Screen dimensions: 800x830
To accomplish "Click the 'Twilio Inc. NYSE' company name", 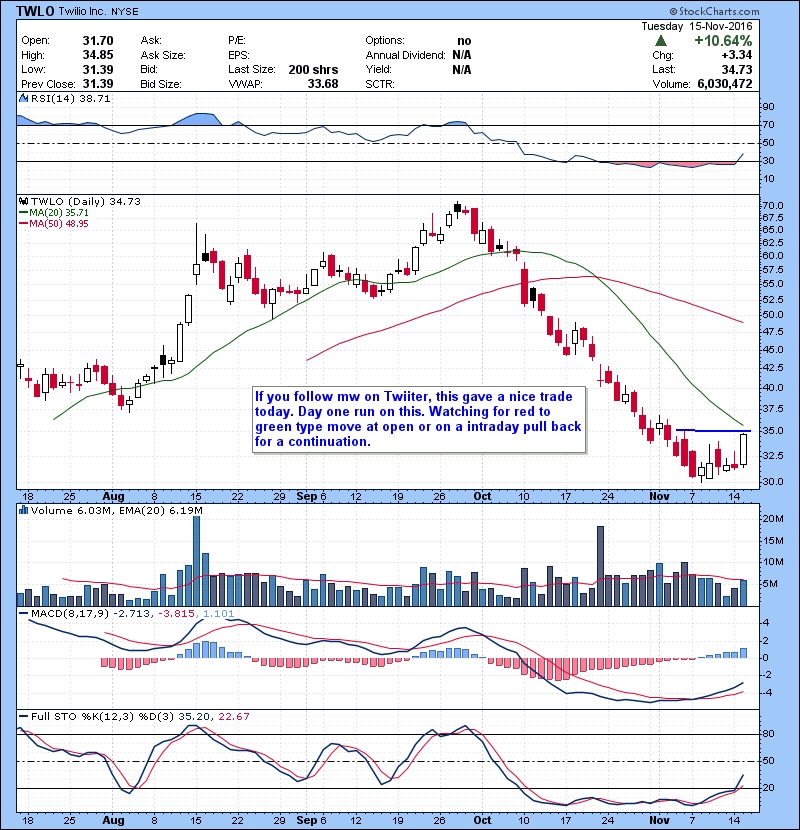I will [x=98, y=12].
